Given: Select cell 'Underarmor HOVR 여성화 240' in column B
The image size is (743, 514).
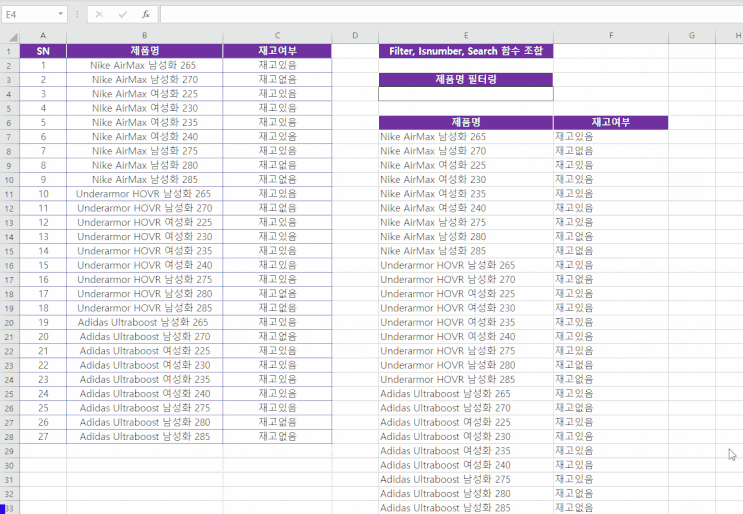Looking at the screenshot, I should 145,265.
